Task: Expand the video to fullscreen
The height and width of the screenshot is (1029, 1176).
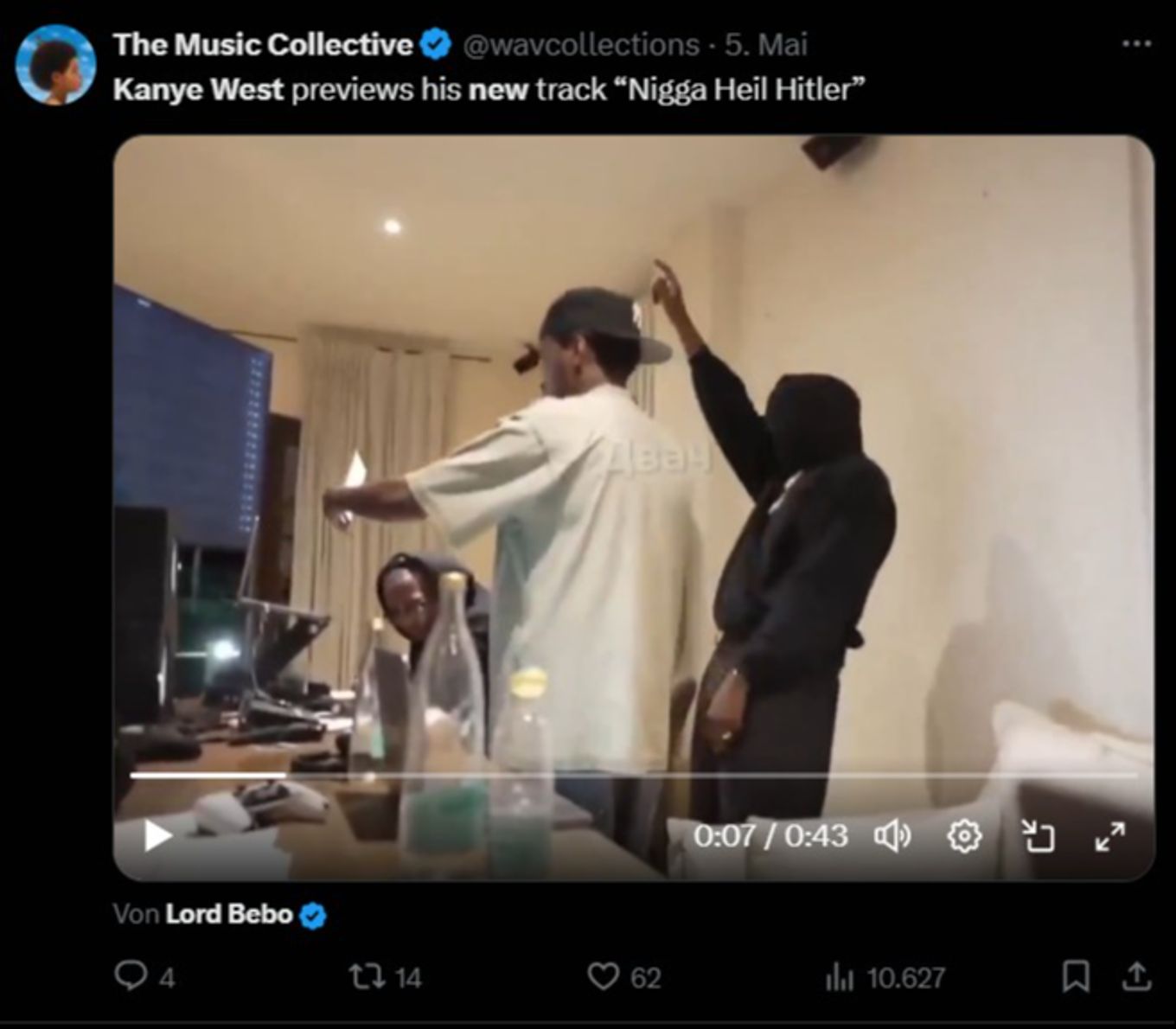Action: click(x=1109, y=835)
